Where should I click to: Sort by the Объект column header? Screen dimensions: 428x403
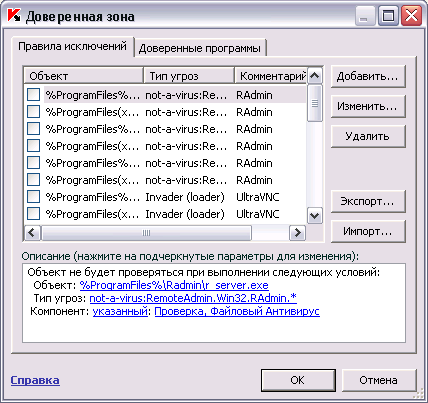coord(84,76)
